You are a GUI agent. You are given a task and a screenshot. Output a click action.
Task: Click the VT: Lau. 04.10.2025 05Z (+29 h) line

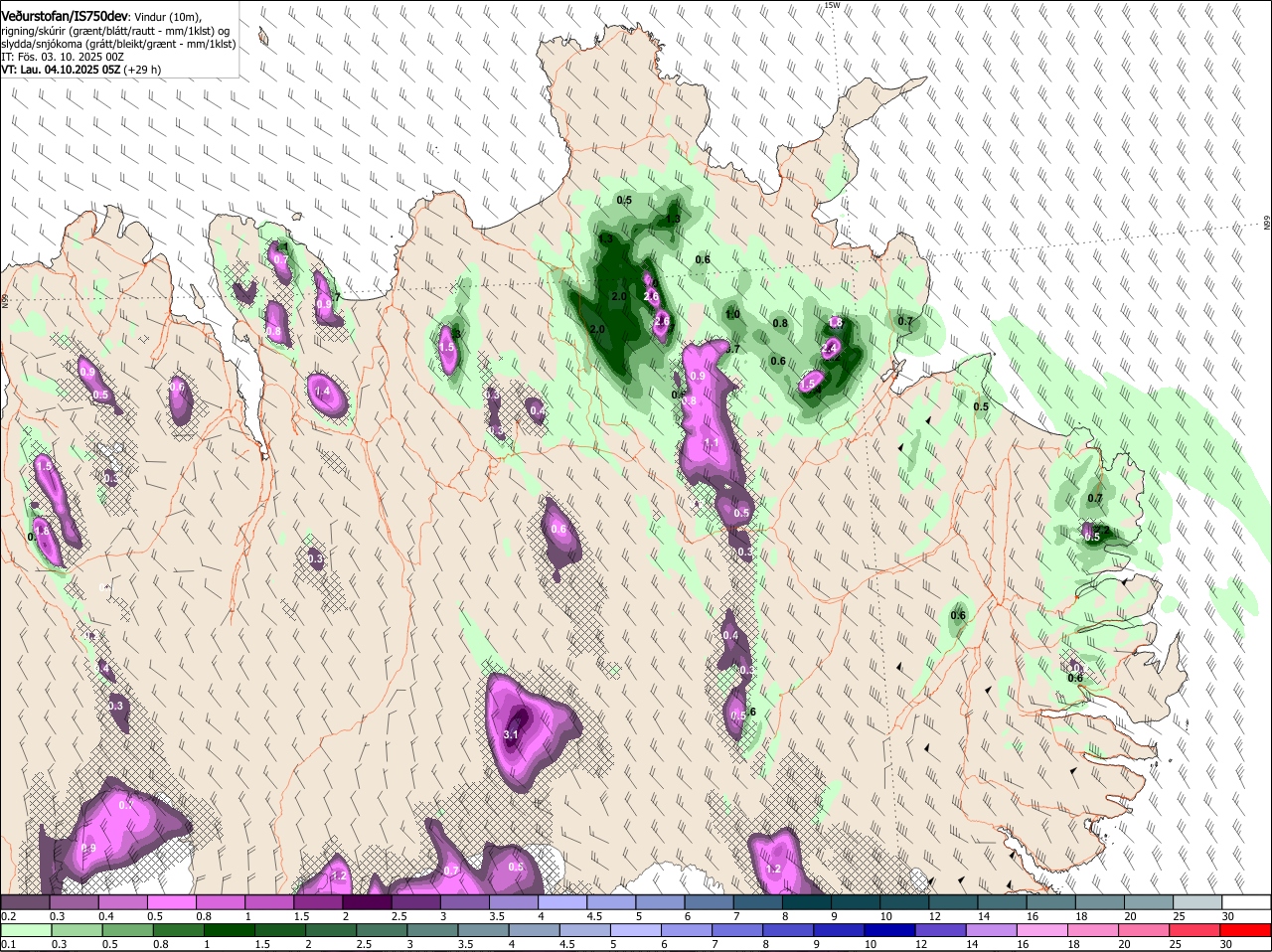coord(80,70)
